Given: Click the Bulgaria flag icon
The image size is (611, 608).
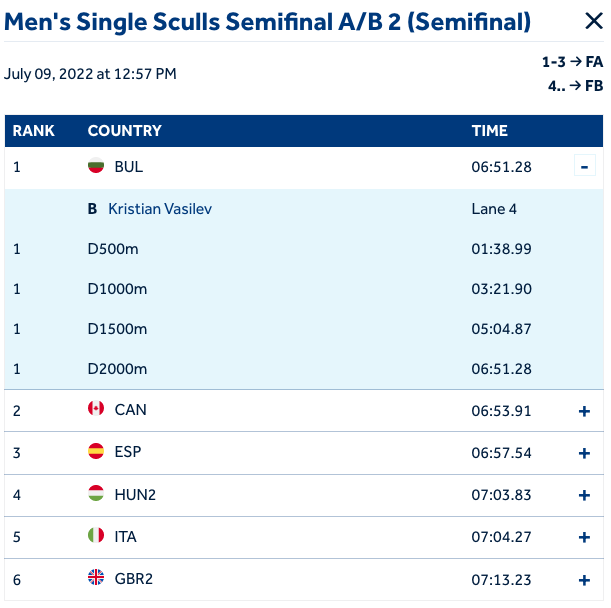Looking at the screenshot, I should click(96, 167).
